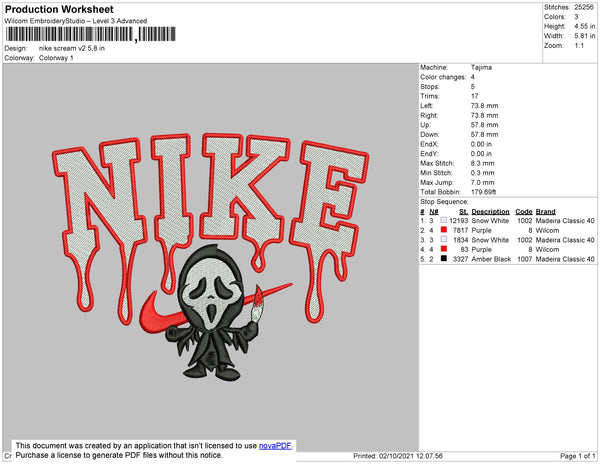Click 'Purple' description in stop 2

point(481,230)
